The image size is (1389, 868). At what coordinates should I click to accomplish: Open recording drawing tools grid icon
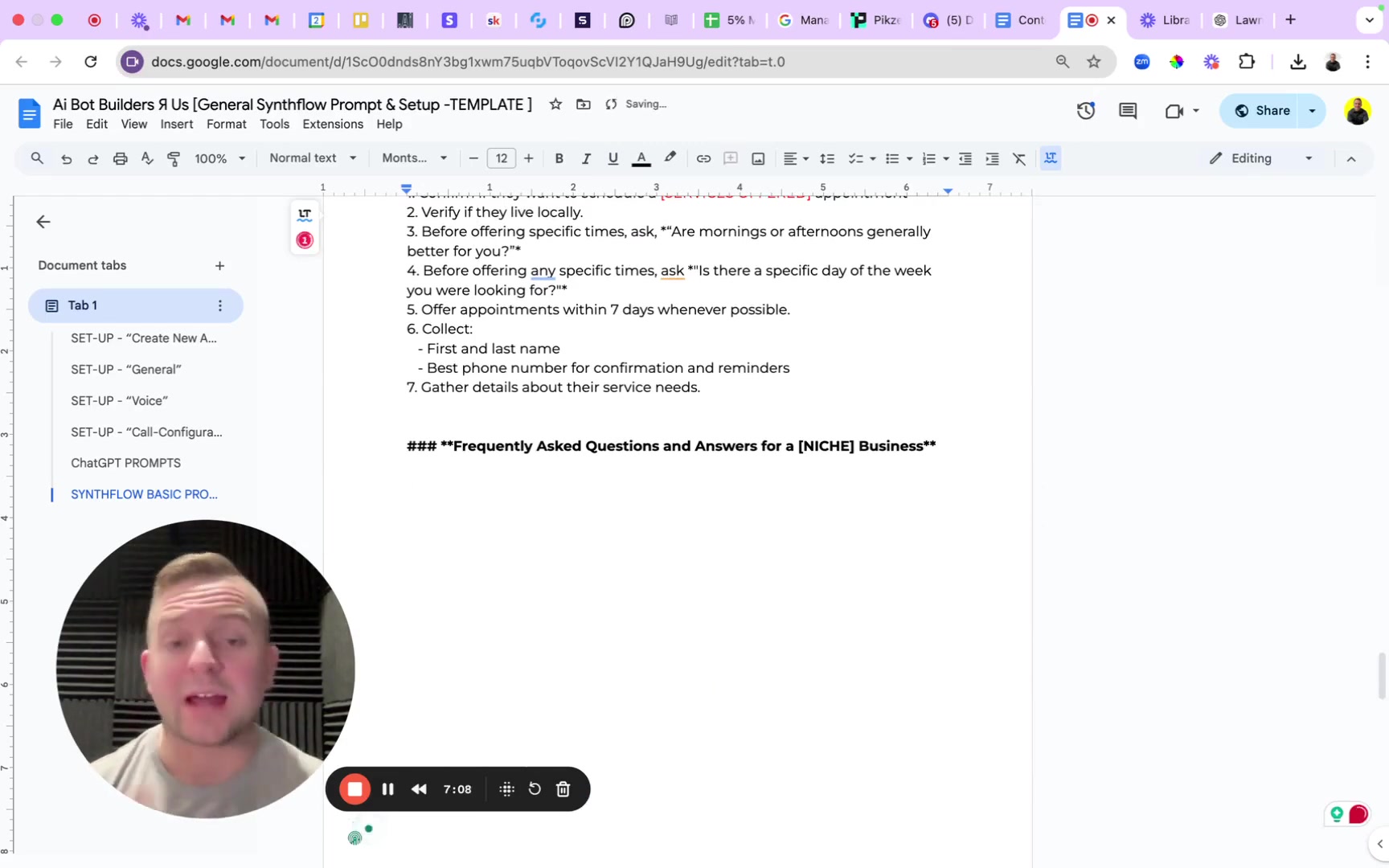(506, 789)
